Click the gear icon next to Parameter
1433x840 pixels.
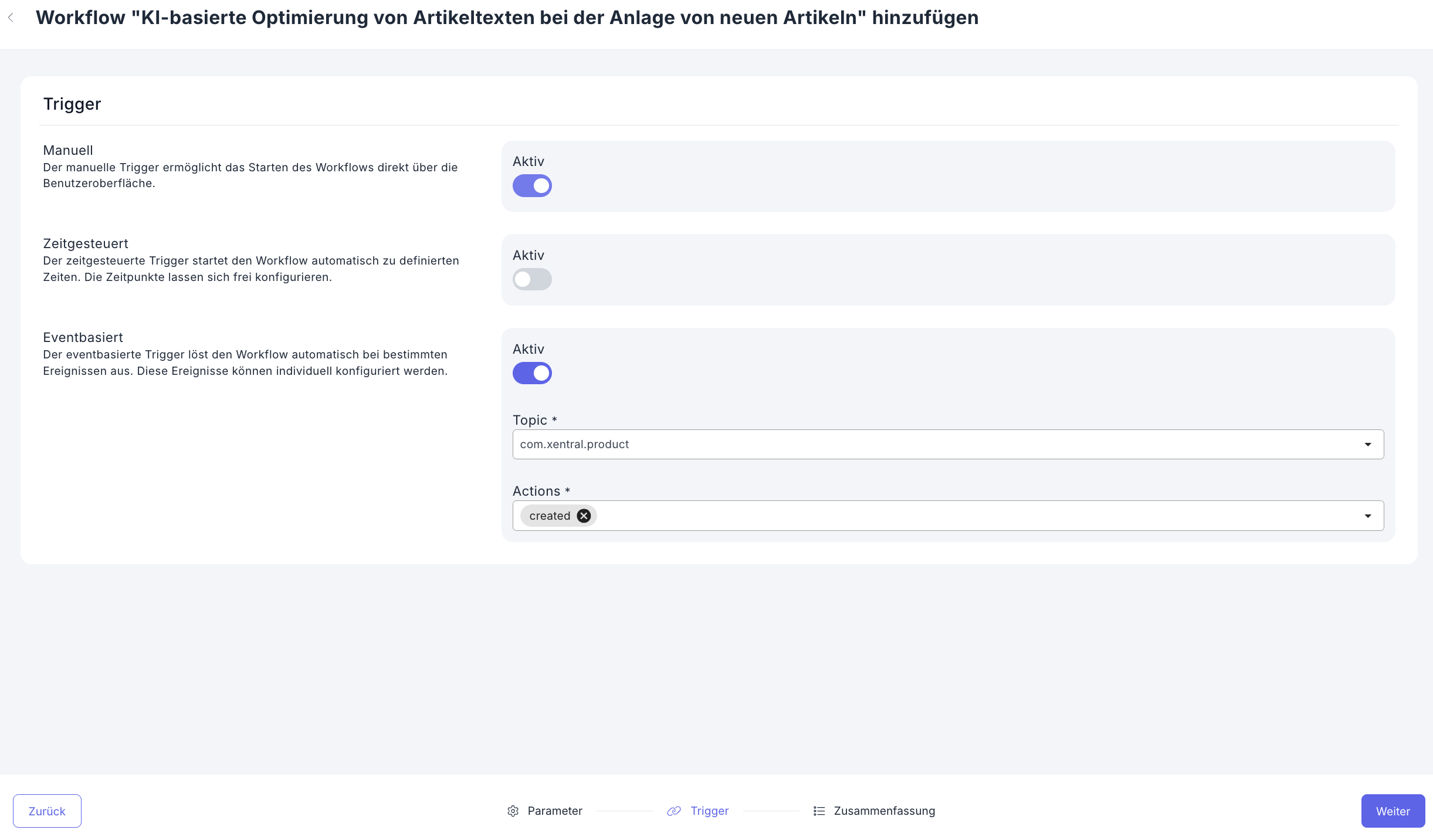click(x=513, y=811)
